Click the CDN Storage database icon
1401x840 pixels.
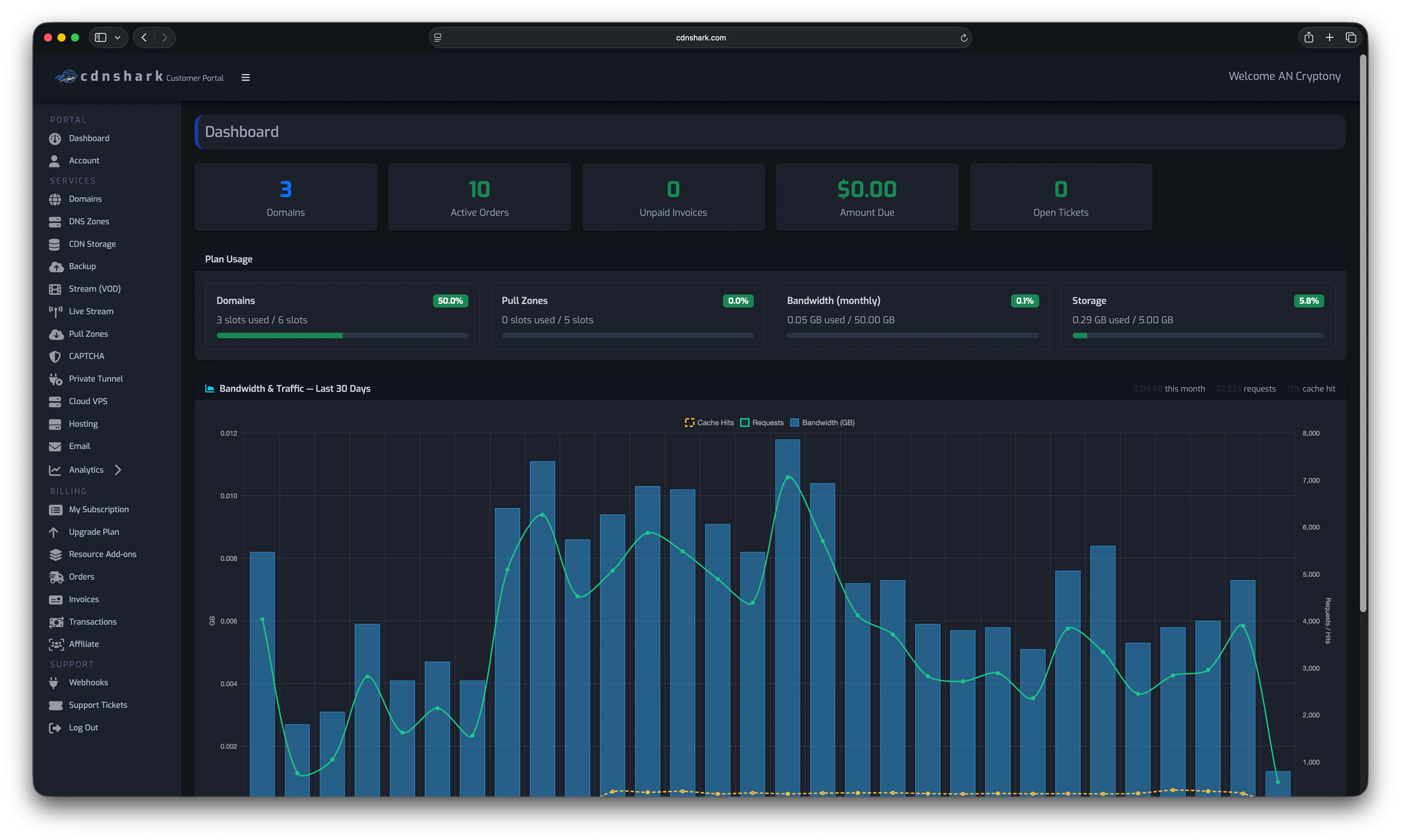click(54, 245)
